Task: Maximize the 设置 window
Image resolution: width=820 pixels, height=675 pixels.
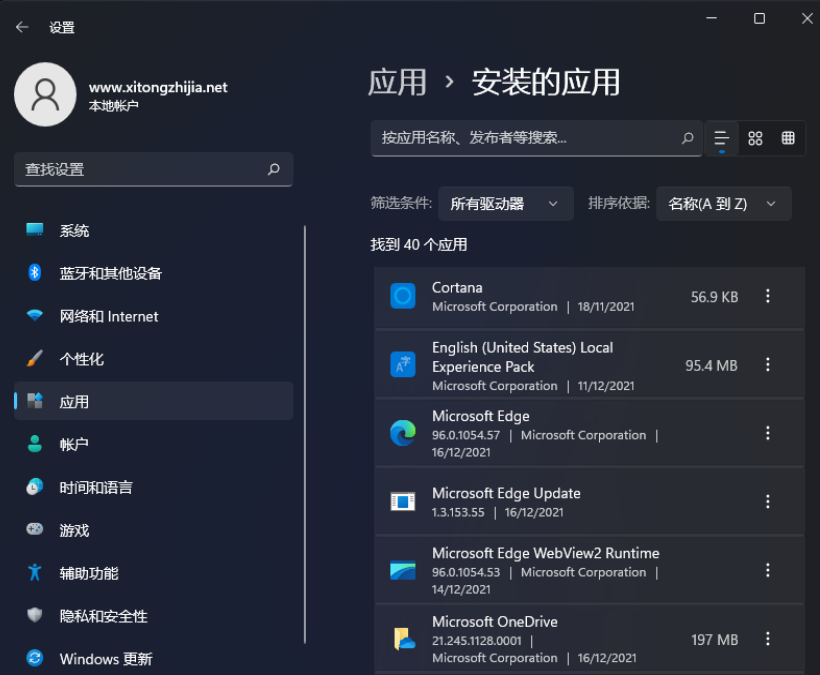Action: [759, 19]
